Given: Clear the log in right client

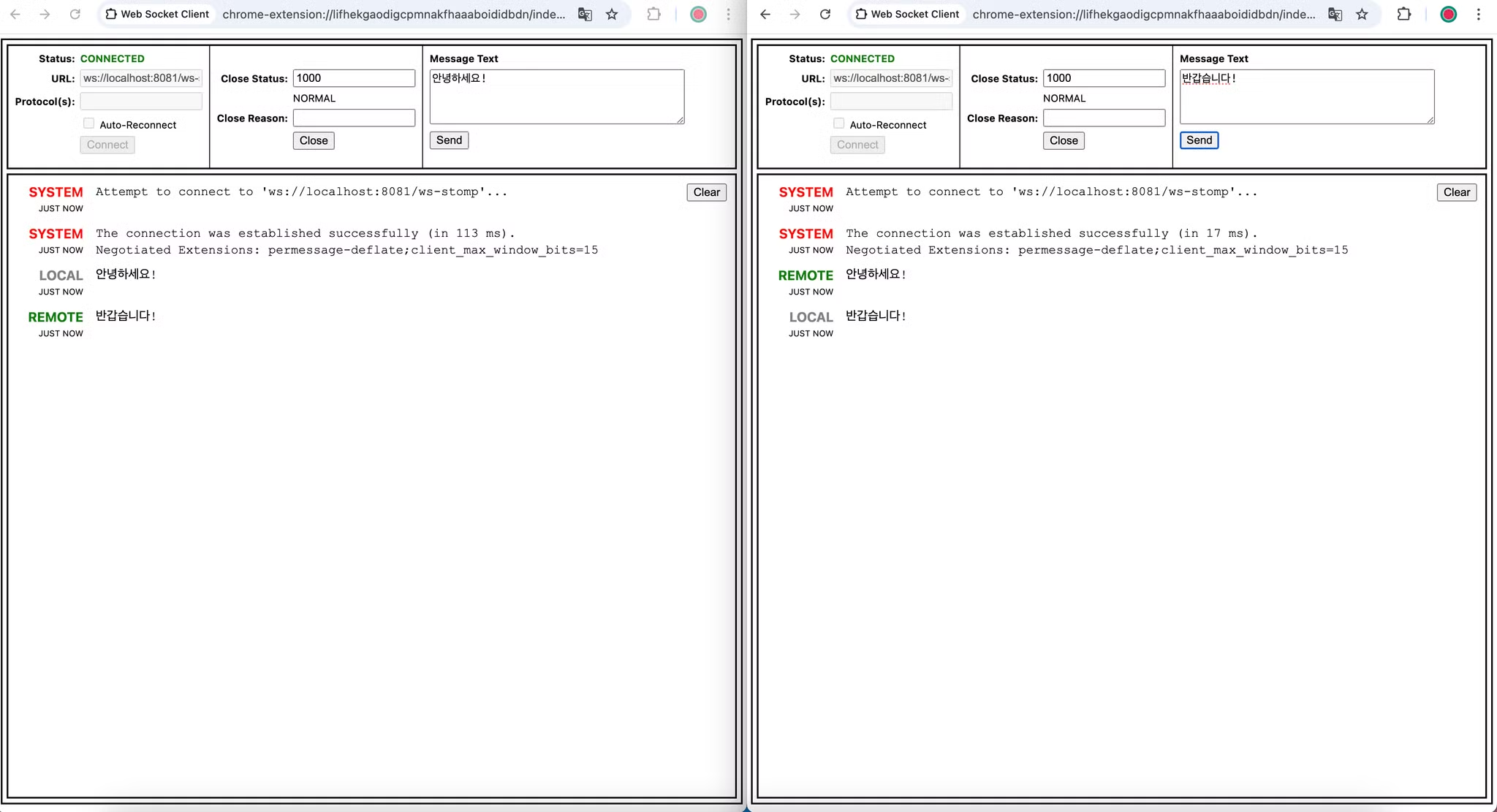Looking at the screenshot, I should click(1456, 192).
